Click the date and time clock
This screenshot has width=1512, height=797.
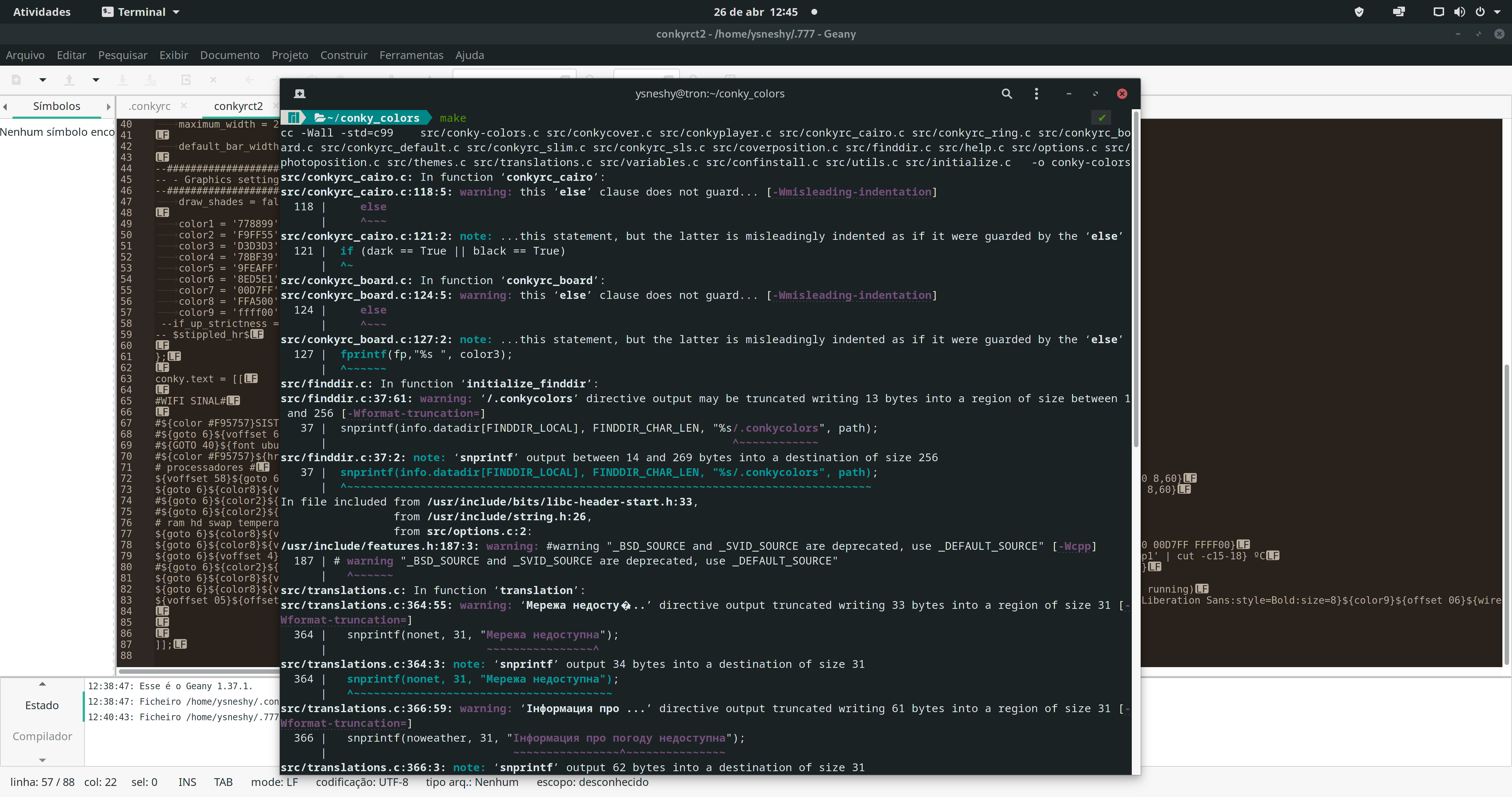(755, 12)
